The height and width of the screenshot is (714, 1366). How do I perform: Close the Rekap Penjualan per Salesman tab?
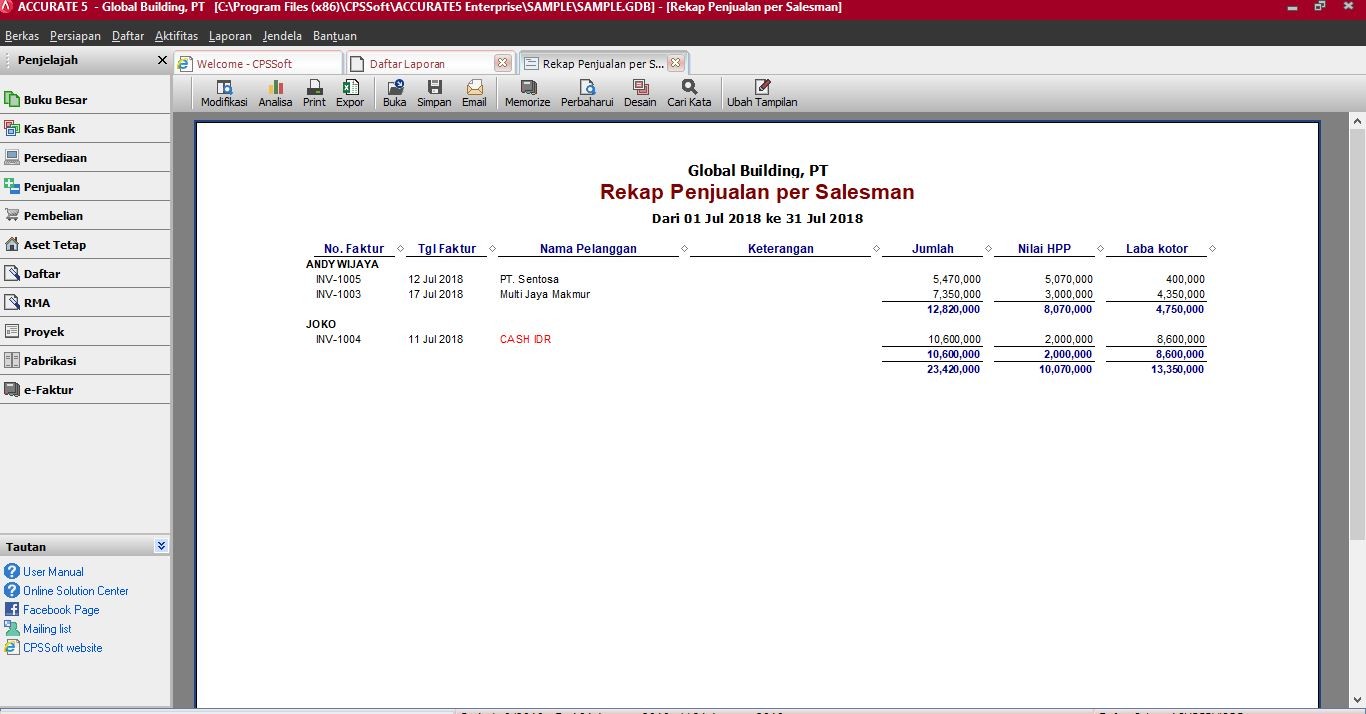(676, 63)
